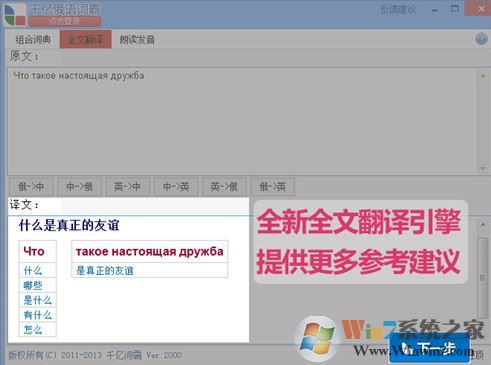Image resolution: width=491 pixels, height=365 pixels.
Task: Translate with the 中->俄 button
Action: 79,186
